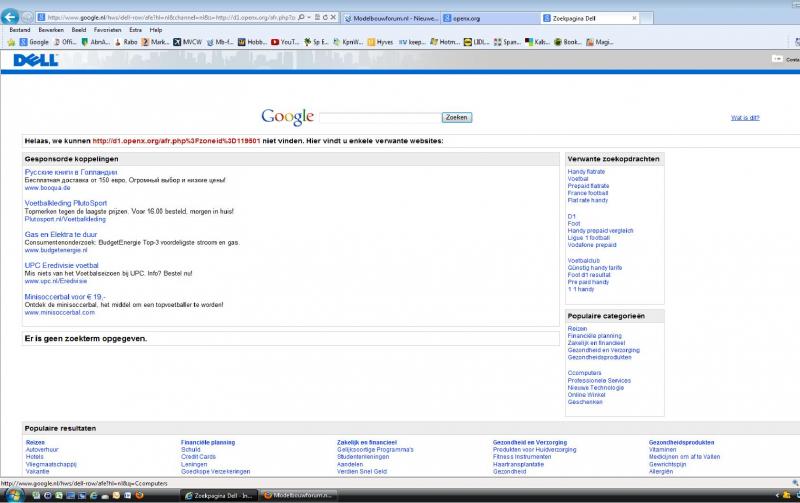The width and height of the screenshot is (800, 503).
Task: Switch to the Modelbouwforum.nl tab
Action: [391, 18]
